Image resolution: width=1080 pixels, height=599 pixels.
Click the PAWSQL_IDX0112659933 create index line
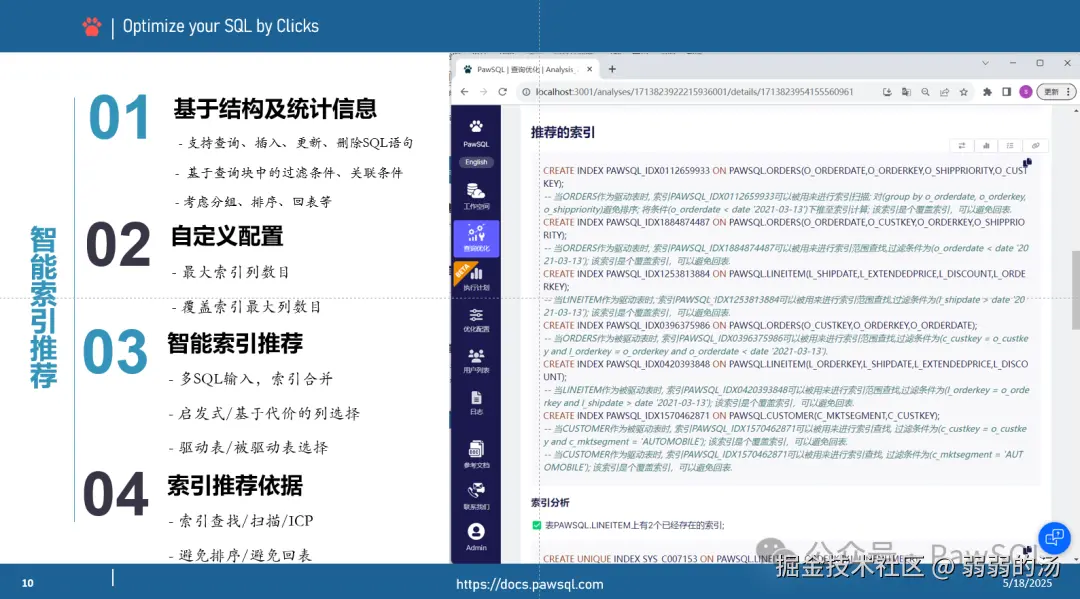point(785,177)
